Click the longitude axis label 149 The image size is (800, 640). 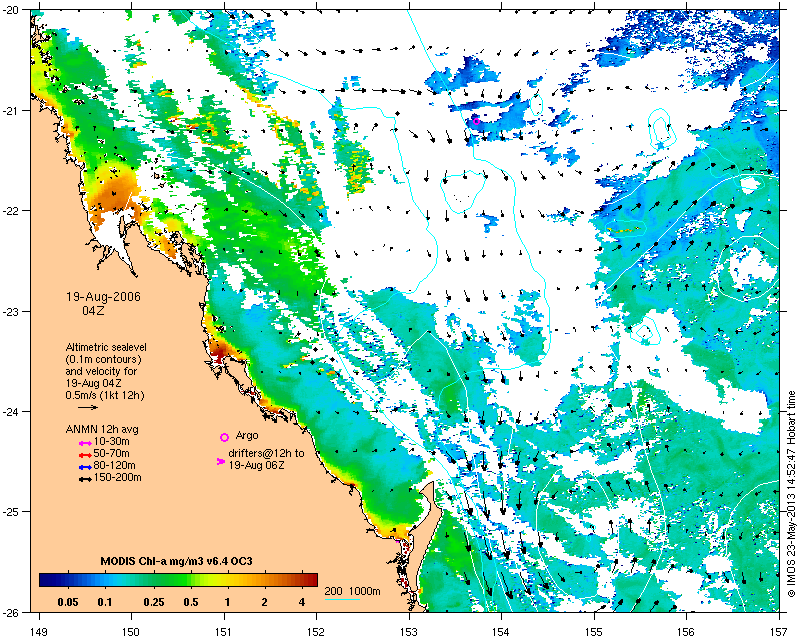[38, 632]
